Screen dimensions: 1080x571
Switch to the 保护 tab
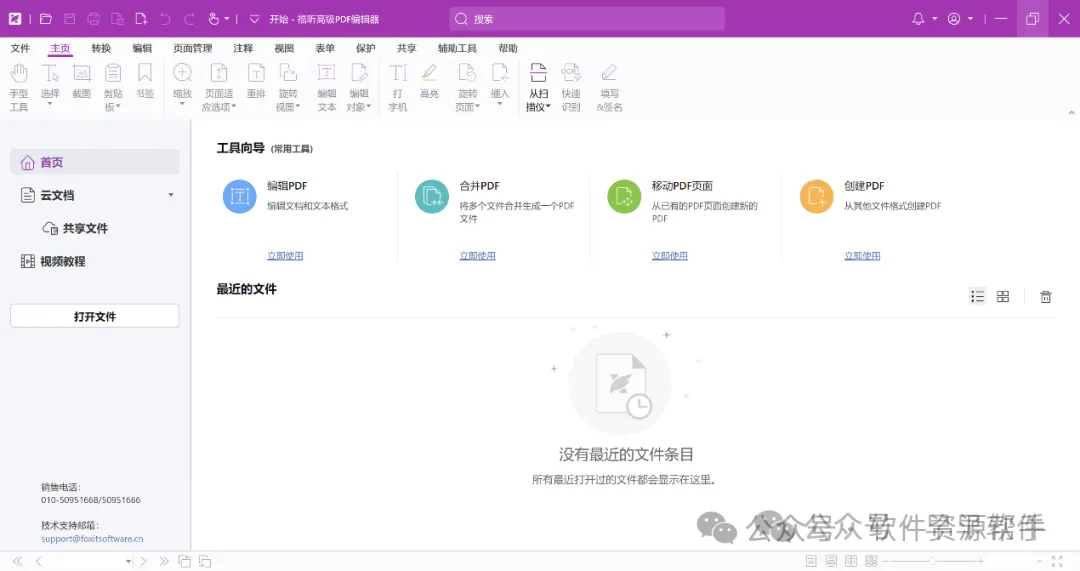pyautogui.click(x=366, y=48)
